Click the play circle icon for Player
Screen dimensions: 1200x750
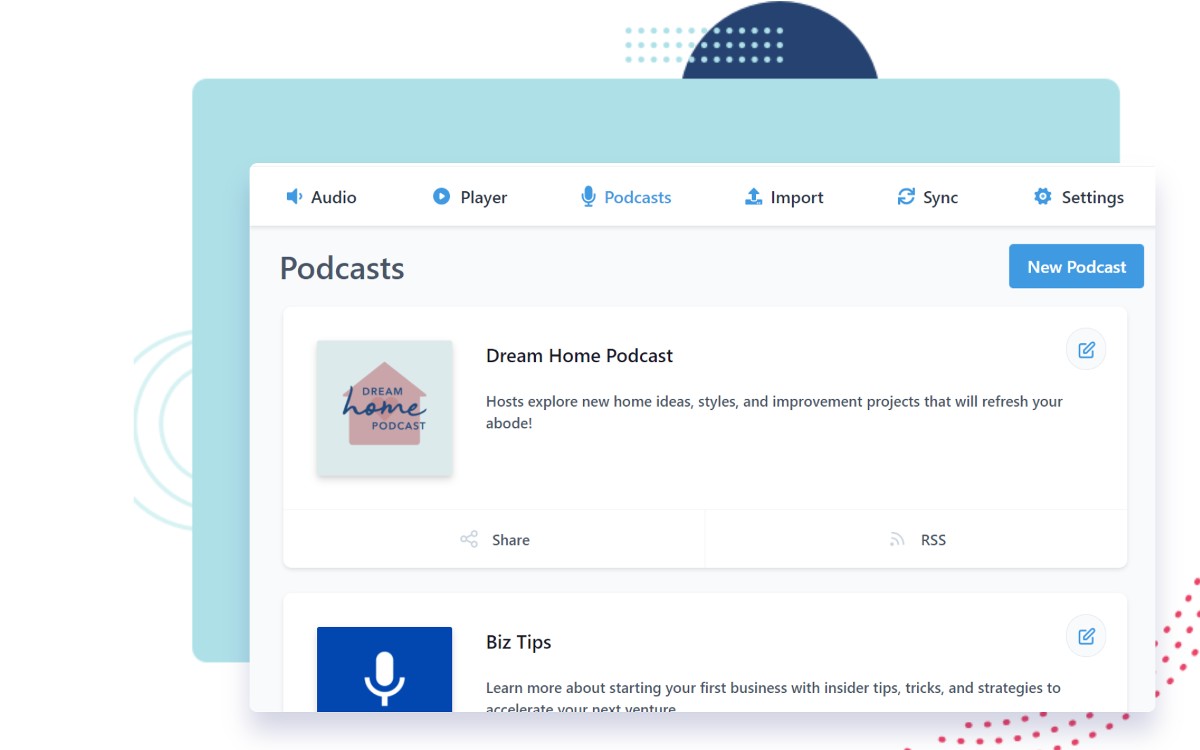click(441, 197)
